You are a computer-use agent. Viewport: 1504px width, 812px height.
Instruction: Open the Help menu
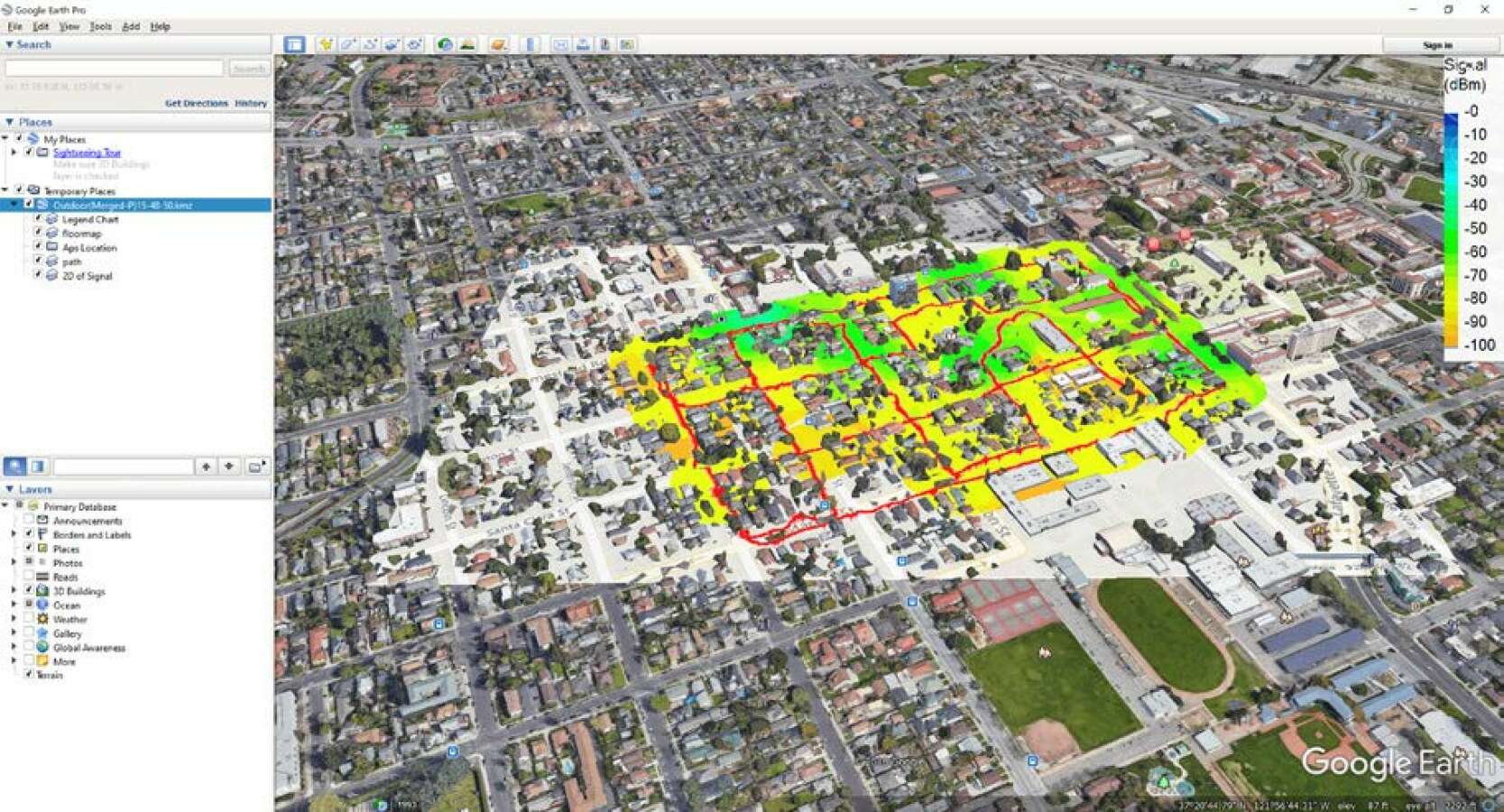160,26
